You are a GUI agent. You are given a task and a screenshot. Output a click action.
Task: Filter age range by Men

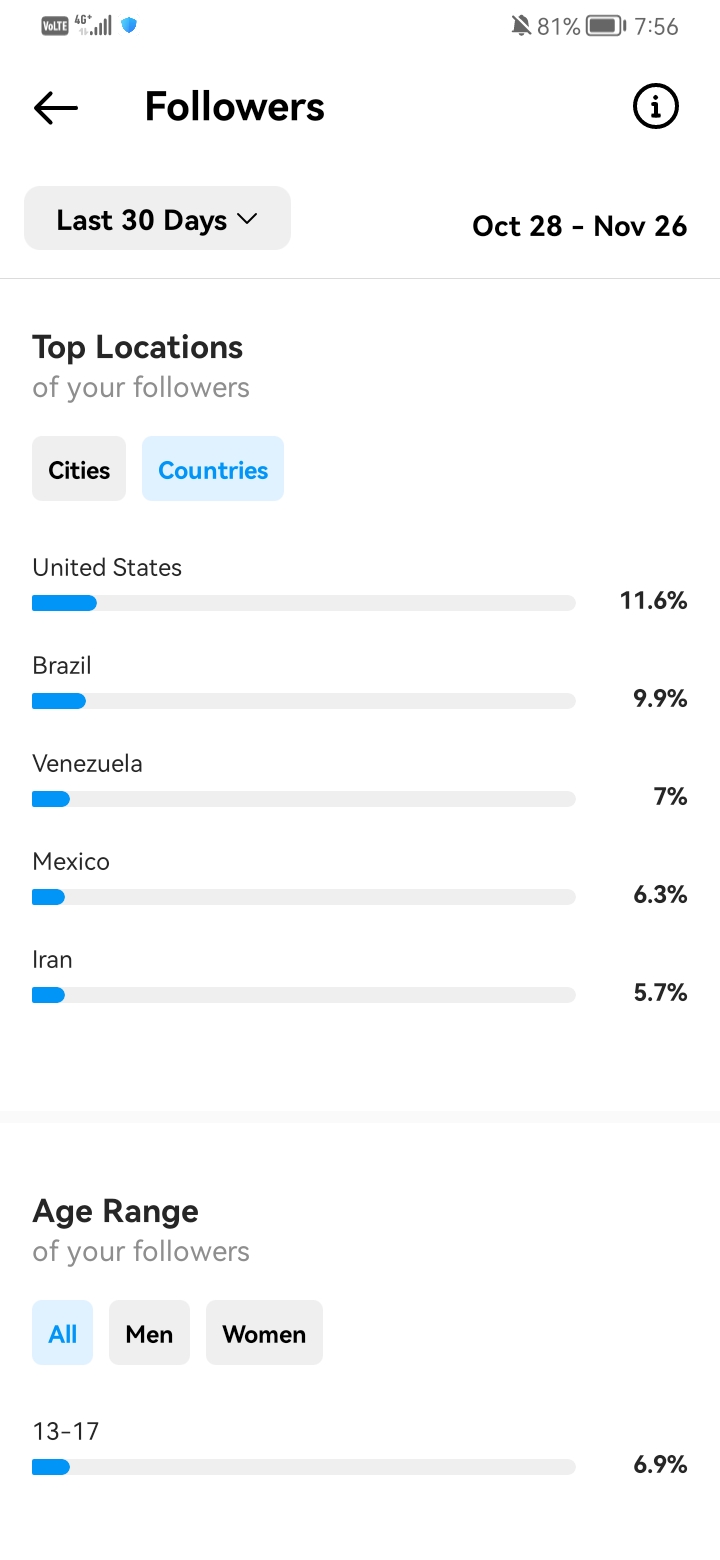149,1333
